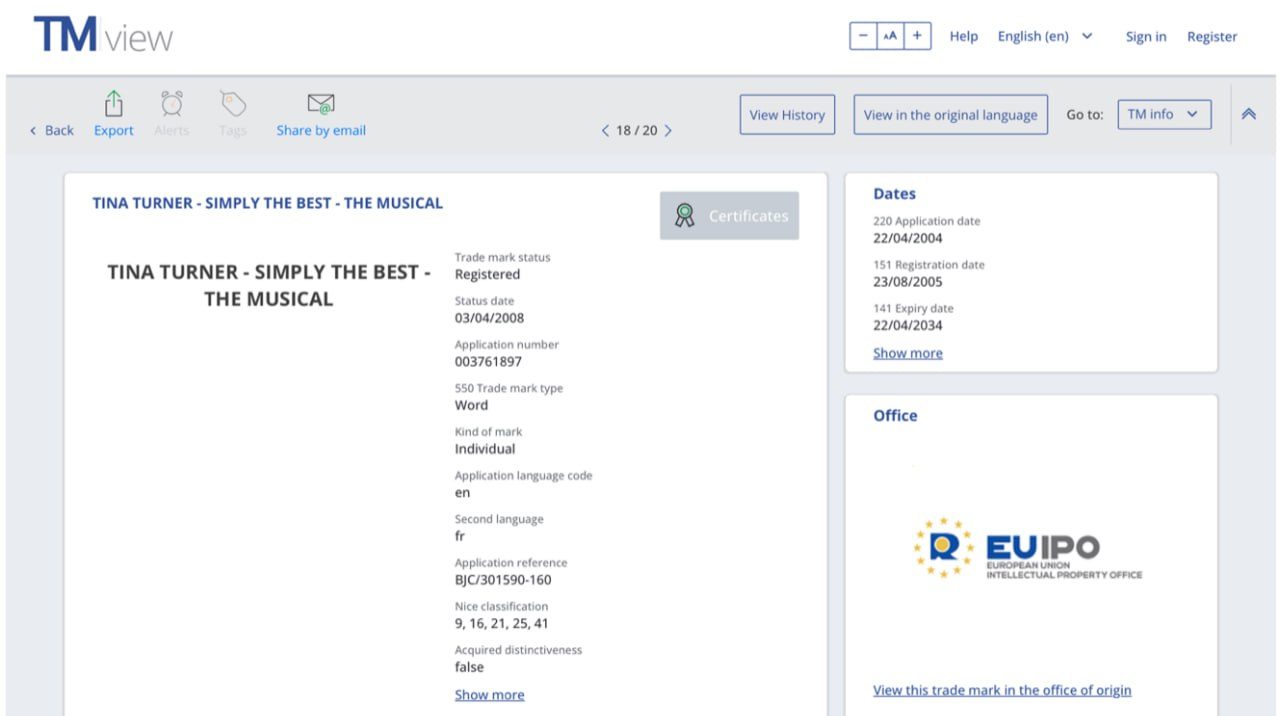The width and height of the screenshot is (1280, 716).
Task: Open the Alerts alarm clock icon
Action: (172, 104)
